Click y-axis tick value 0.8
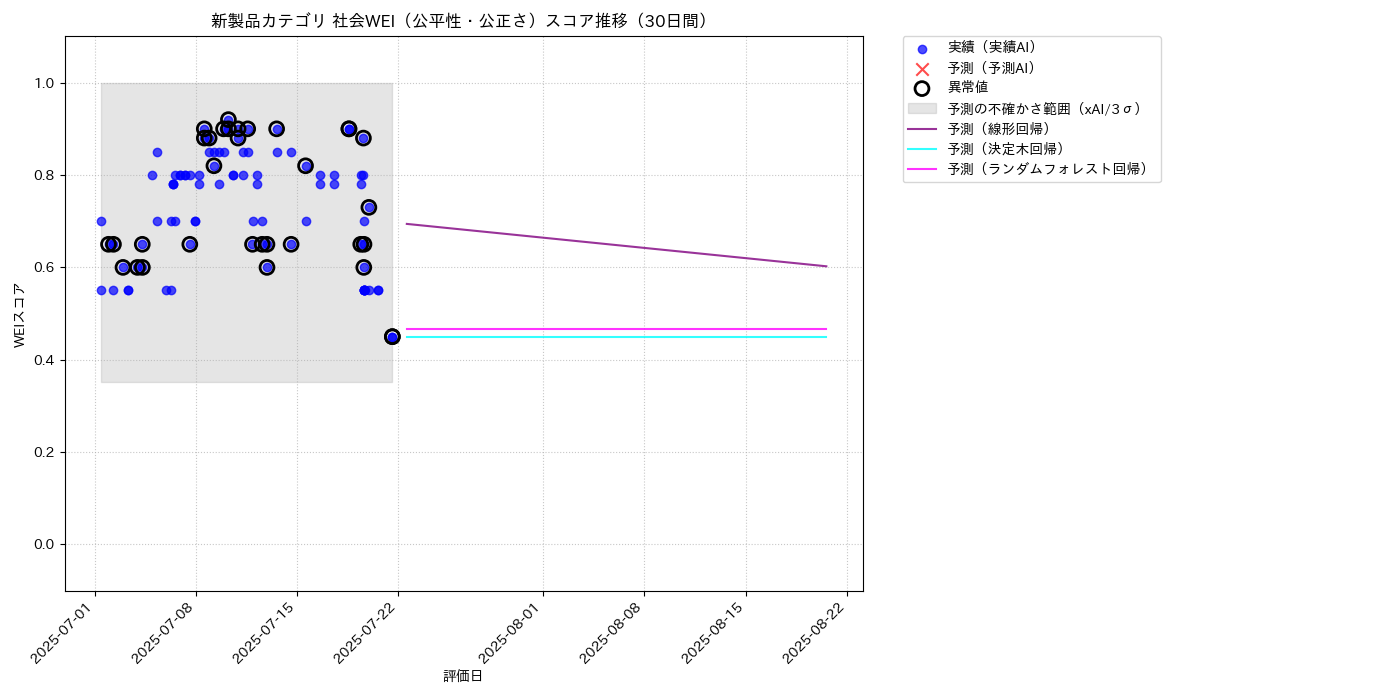 (x=44, y=175)
